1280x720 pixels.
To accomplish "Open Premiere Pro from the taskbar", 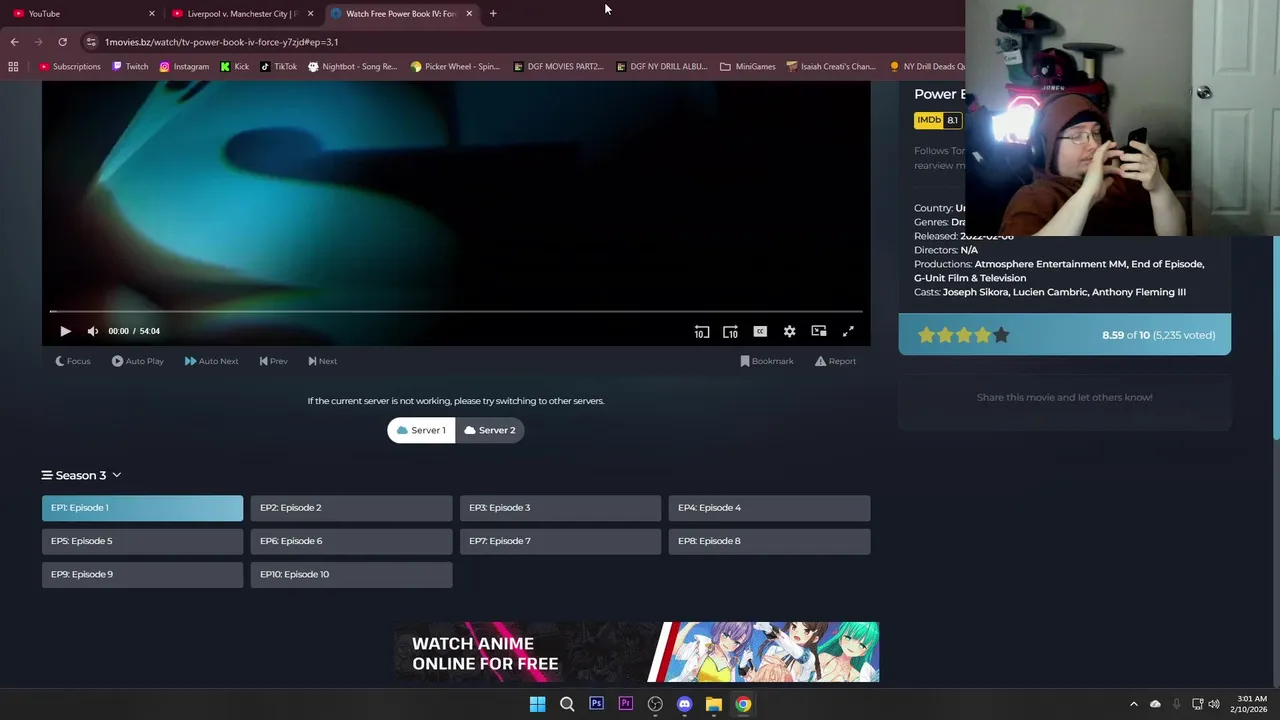I will [x=626, y=704].
